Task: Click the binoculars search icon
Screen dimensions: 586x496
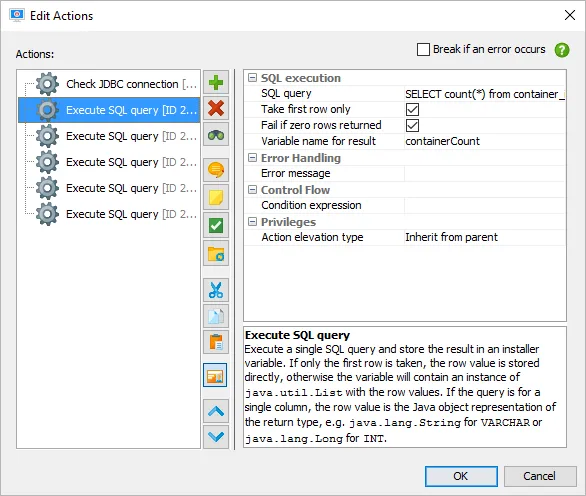Action: (x=216, y=135)
